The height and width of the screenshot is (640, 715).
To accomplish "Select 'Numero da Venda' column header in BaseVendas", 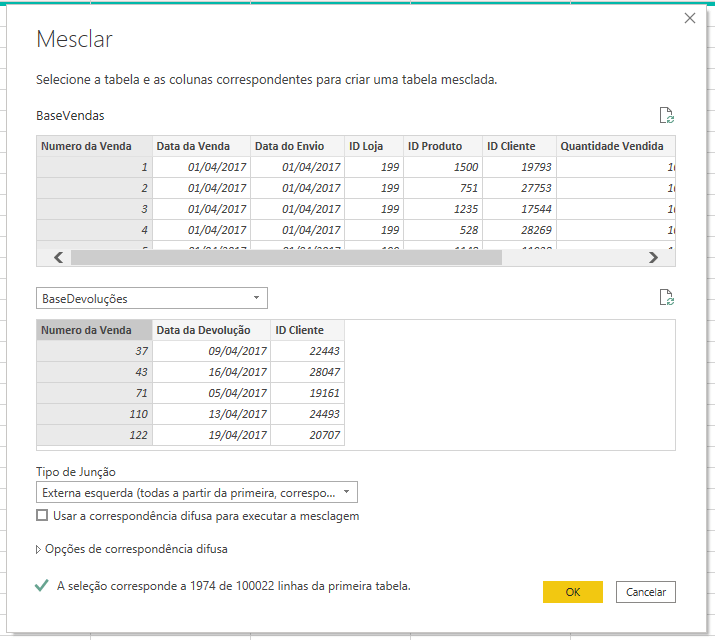I will [x=94, y=146].
